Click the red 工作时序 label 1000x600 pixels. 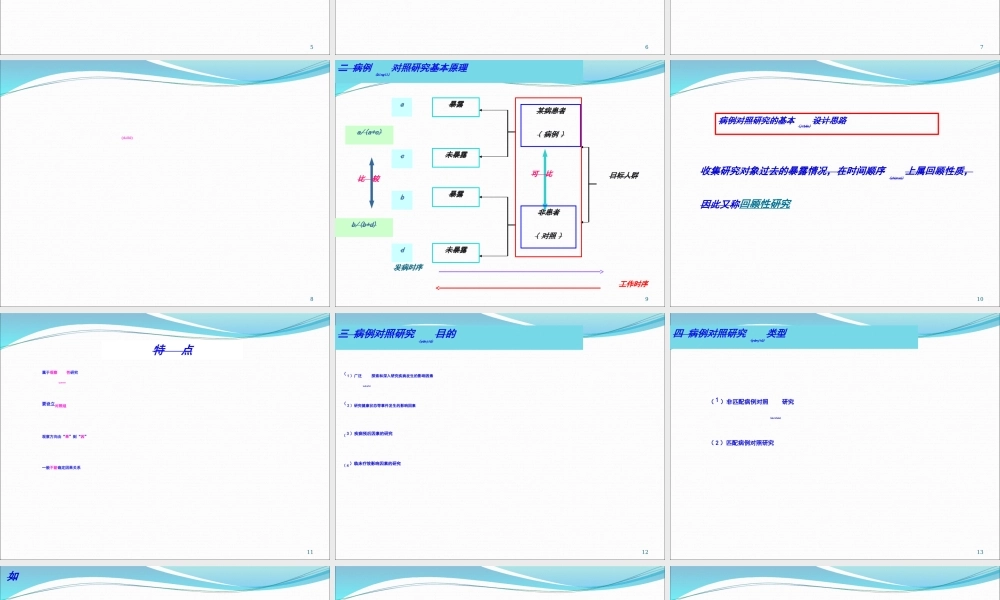tap(633, 284)
